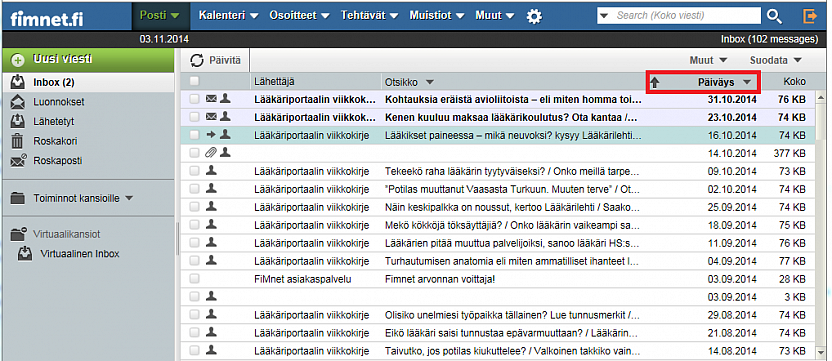
Task: Click contact person icon on 18.09.2014 message
Action: point(211,225)
